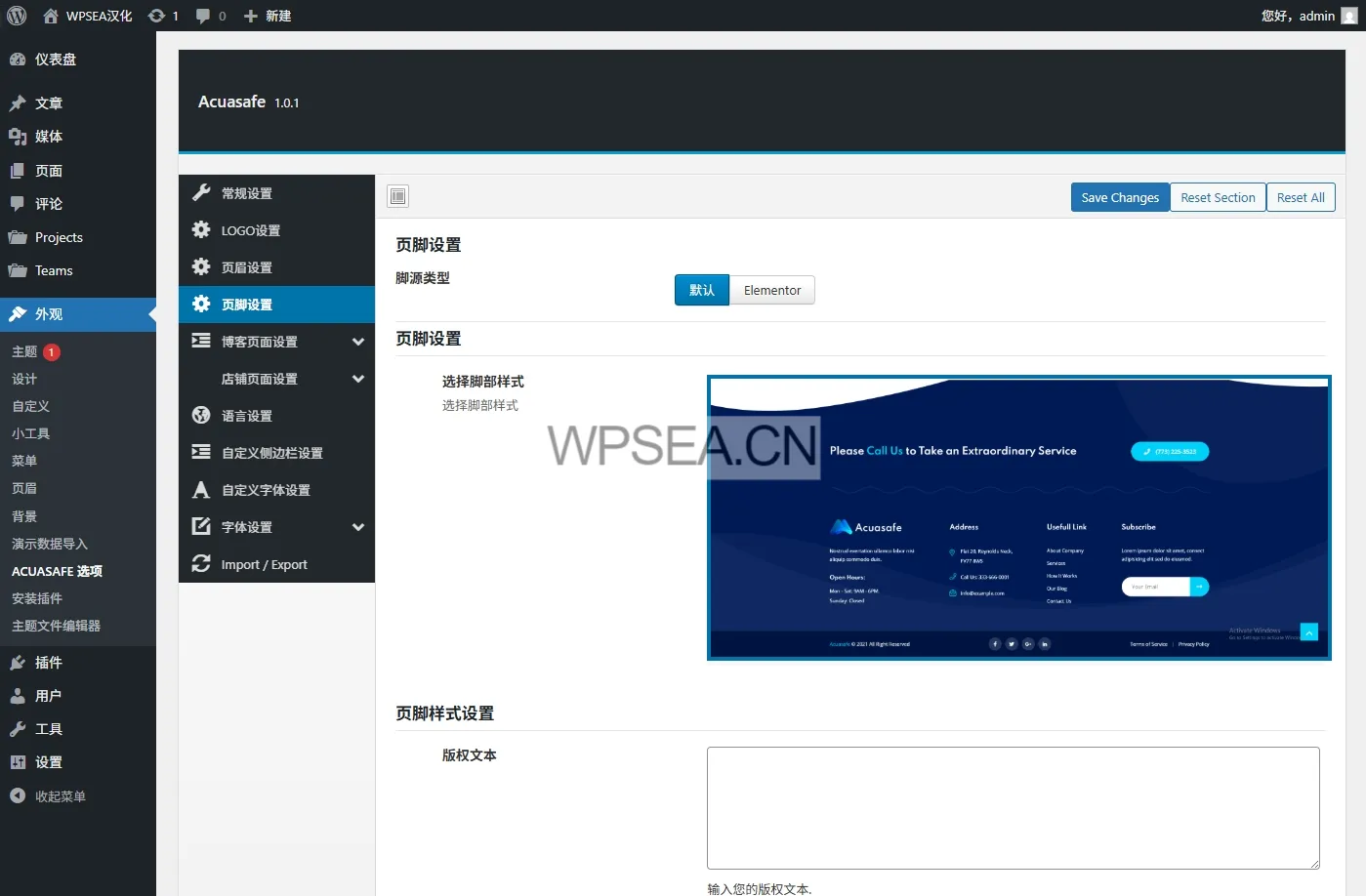This screenshot has width=1366, height=896.
Task: Select the dark blue footer style thumbnail
Action: tap(1018, 518)
